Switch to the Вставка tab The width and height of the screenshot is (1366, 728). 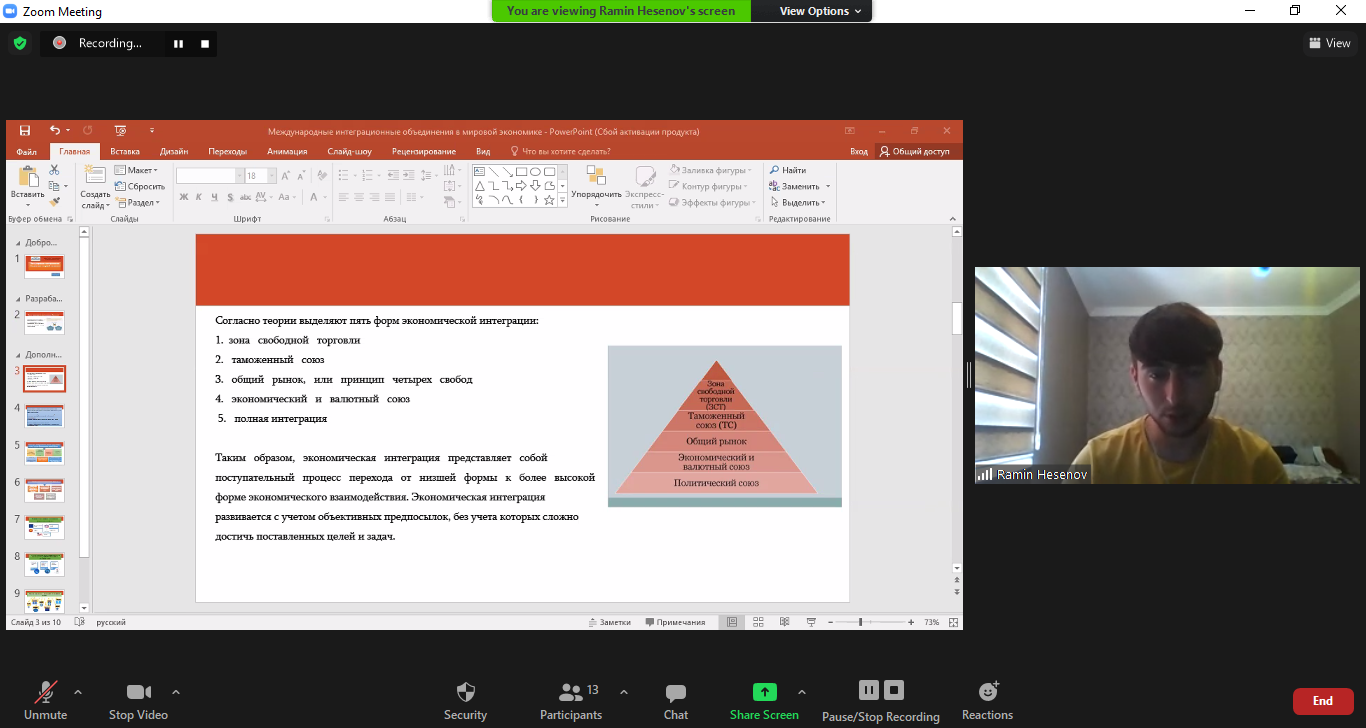[125, 151]
